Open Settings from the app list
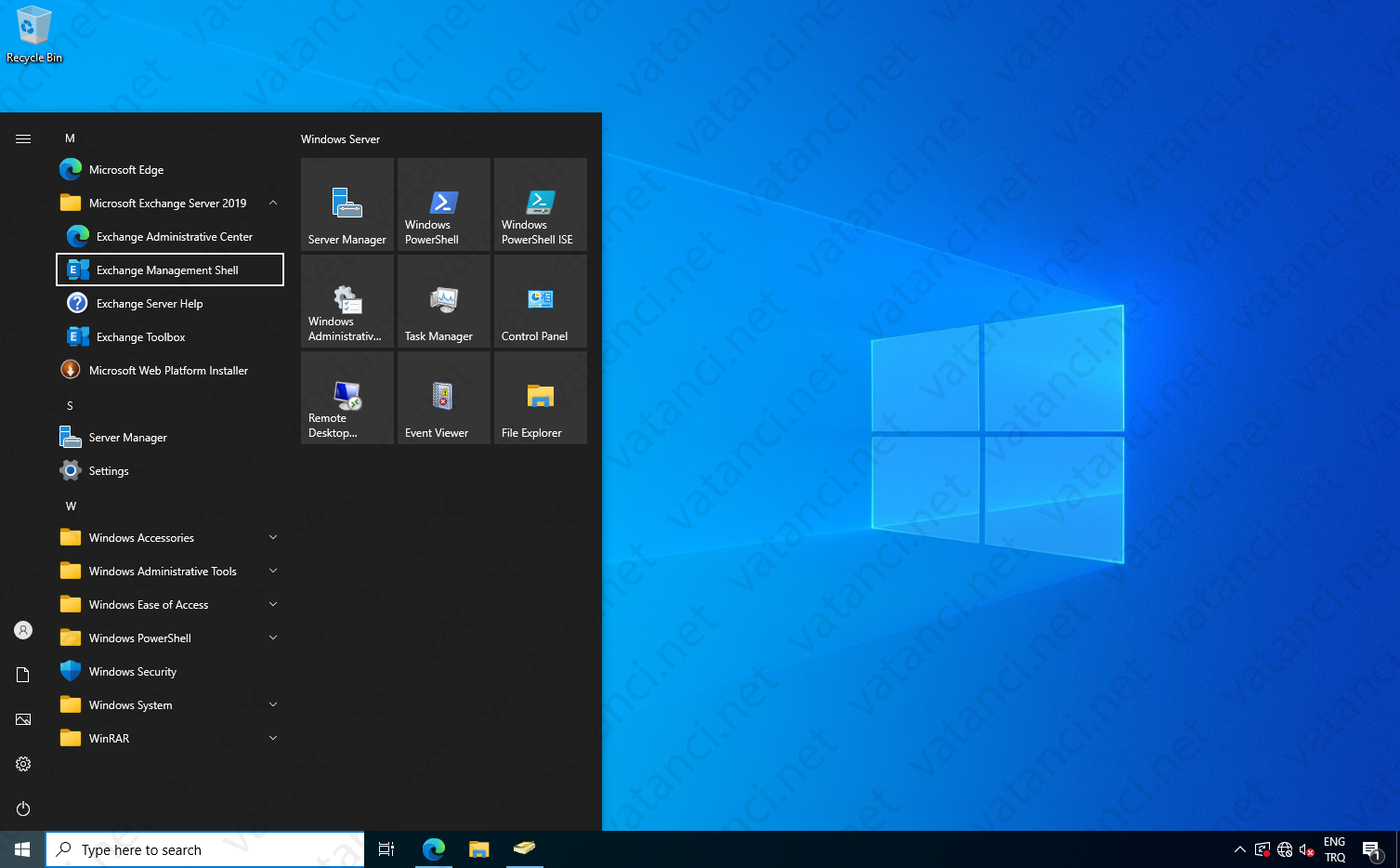This screenshot has width=1400, height=868. coord(170,470)
